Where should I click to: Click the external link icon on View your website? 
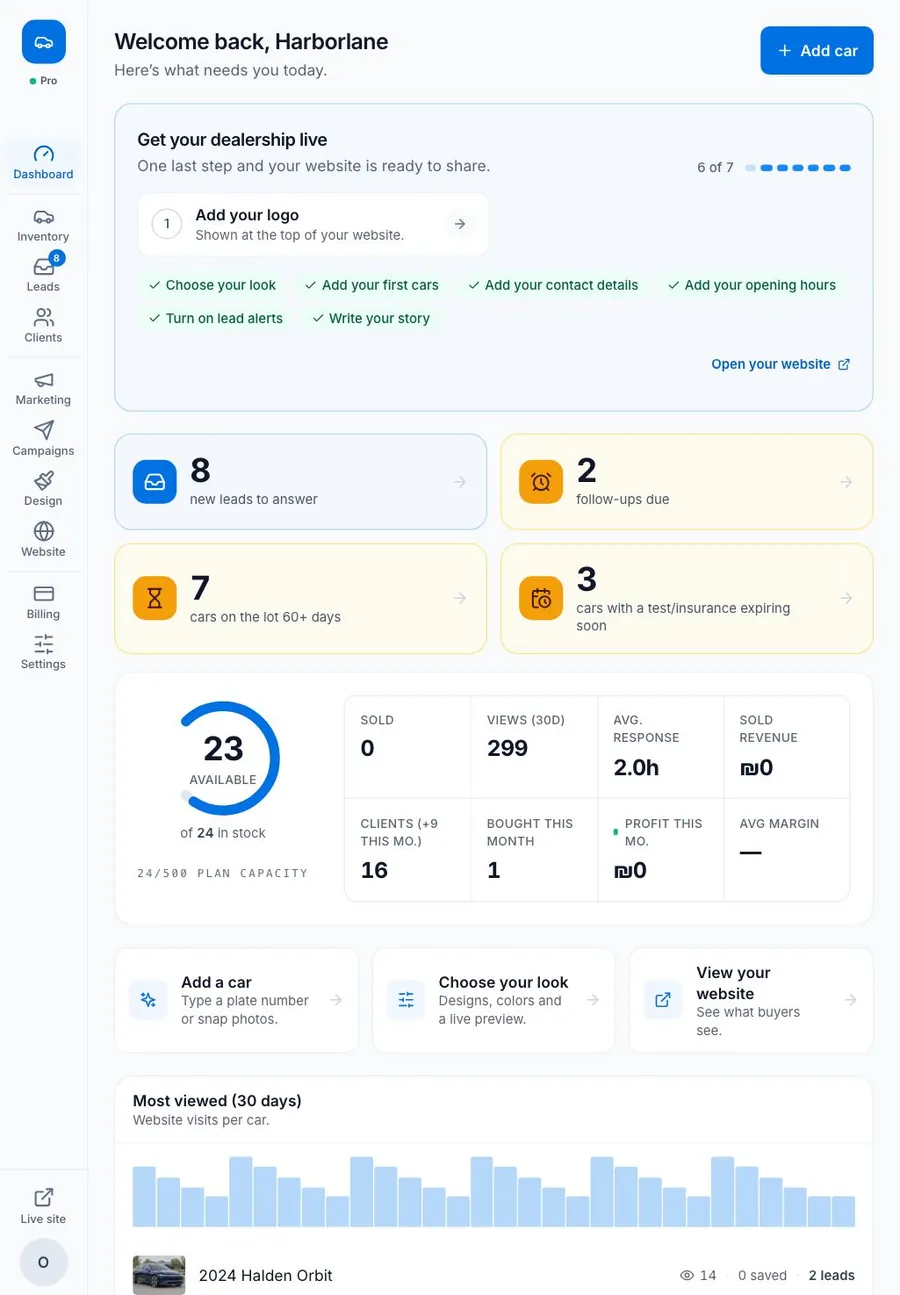pyautogui.click(x=663, y=1000)
